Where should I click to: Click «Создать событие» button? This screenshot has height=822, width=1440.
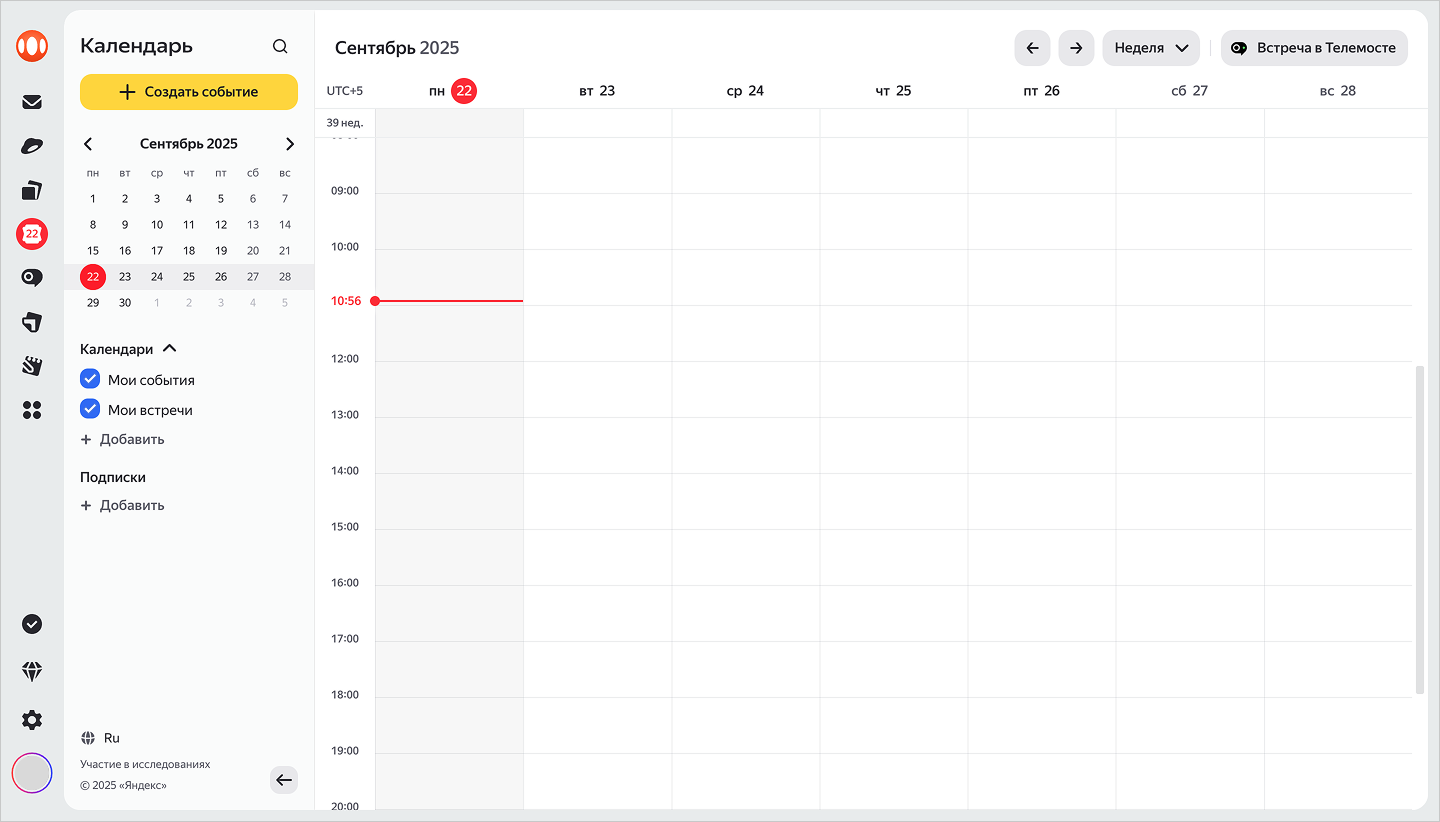[189, 92]
